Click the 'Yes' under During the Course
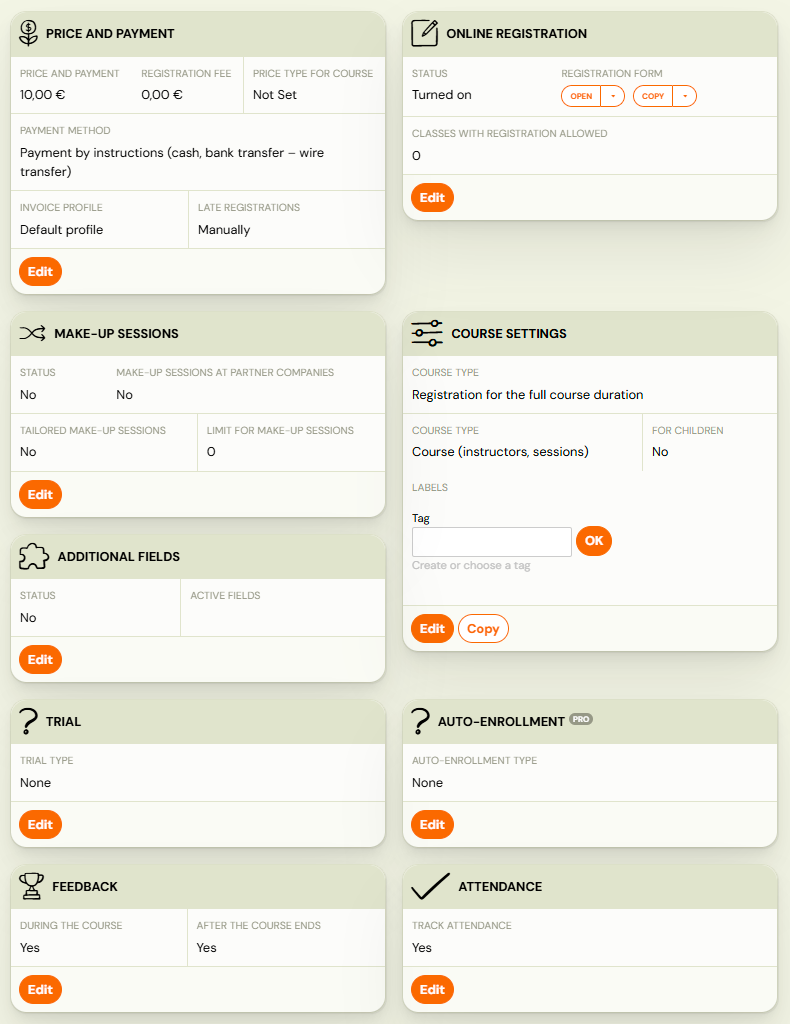The width and height of the screenshot is (790, 1024). tap(29, 948)
